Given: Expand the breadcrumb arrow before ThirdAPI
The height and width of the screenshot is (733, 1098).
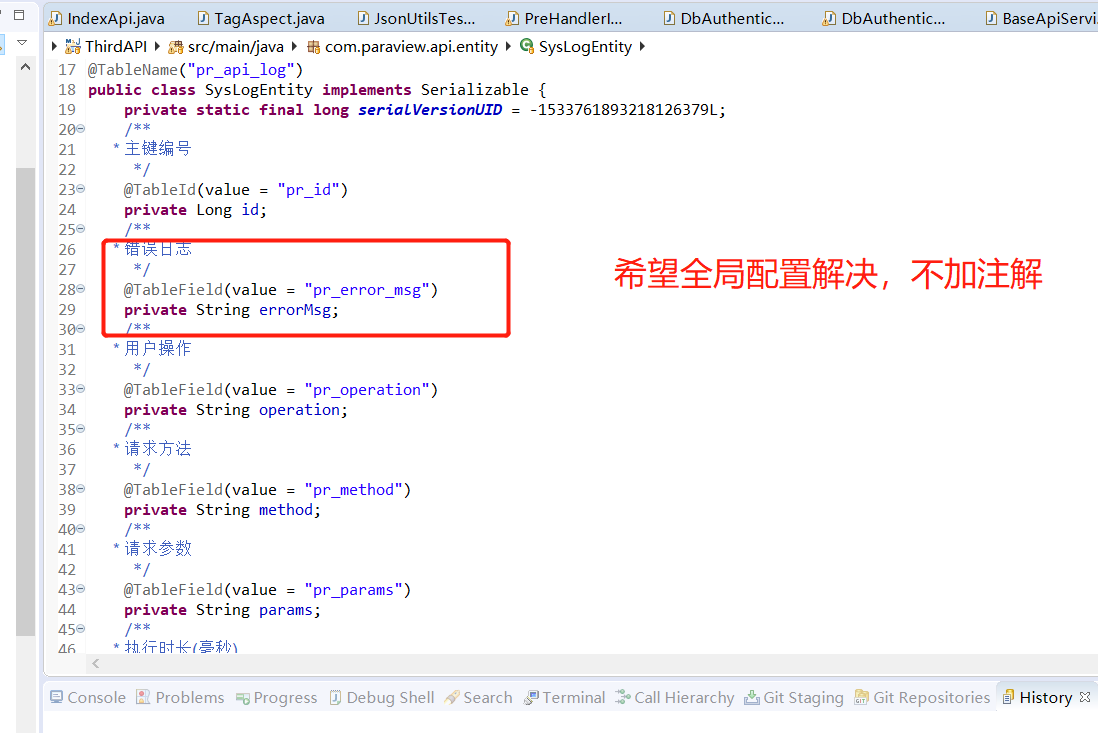Looking at the screenshot, I should [x=54, y=46].
